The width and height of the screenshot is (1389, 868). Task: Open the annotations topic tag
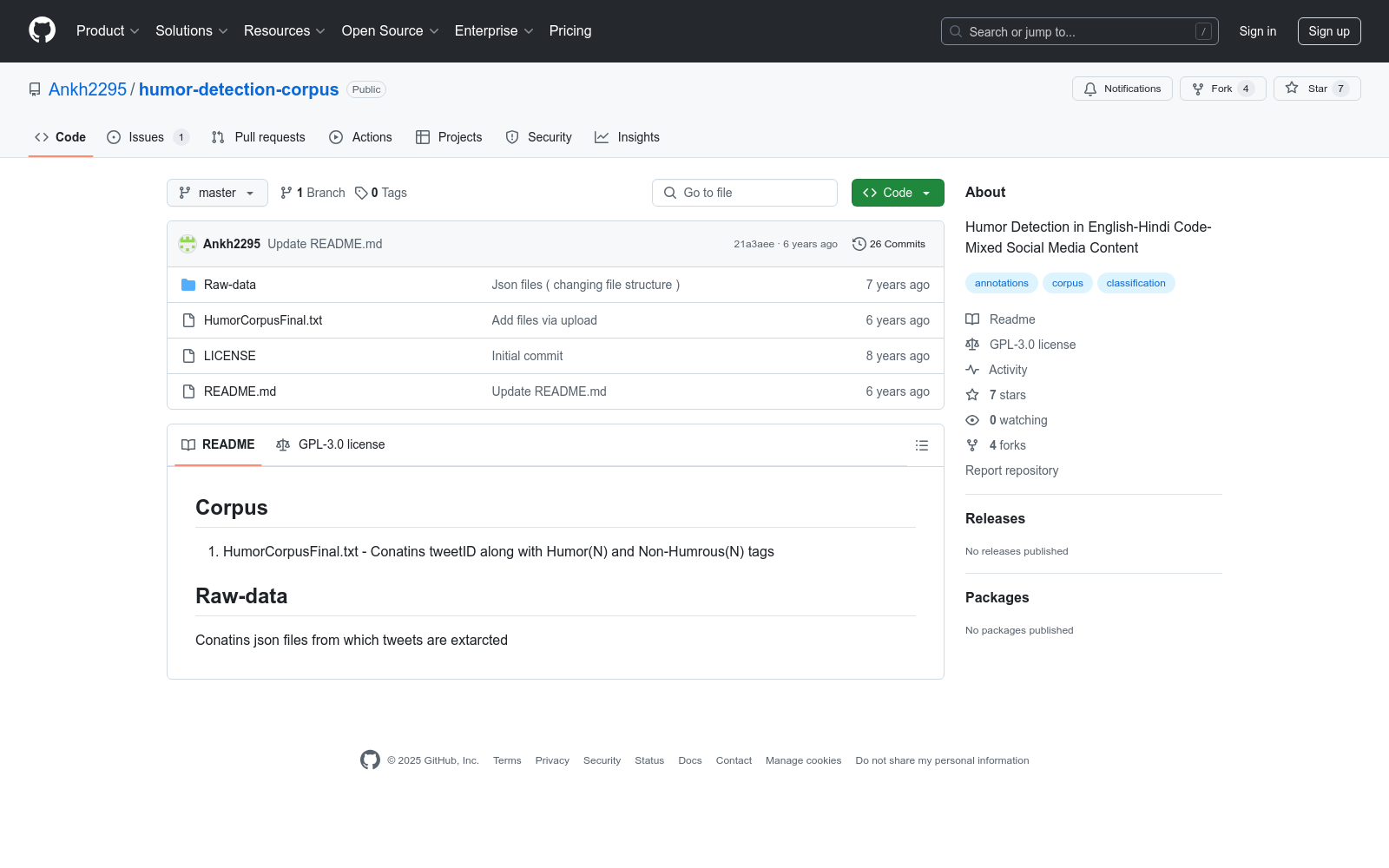[x=1001, y=283]
